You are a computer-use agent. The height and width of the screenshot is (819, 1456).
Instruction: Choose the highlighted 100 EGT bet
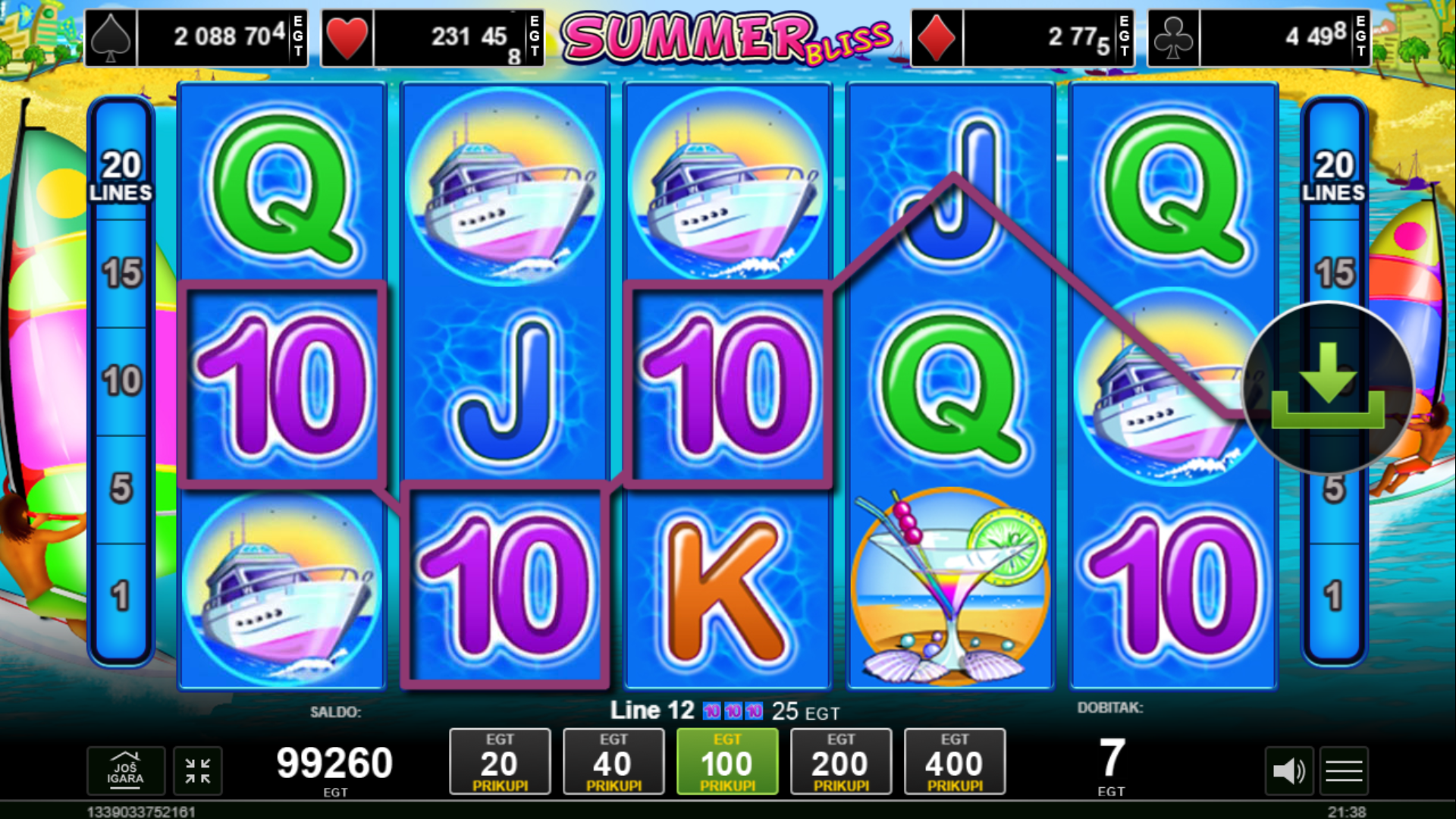coord(727,761)
